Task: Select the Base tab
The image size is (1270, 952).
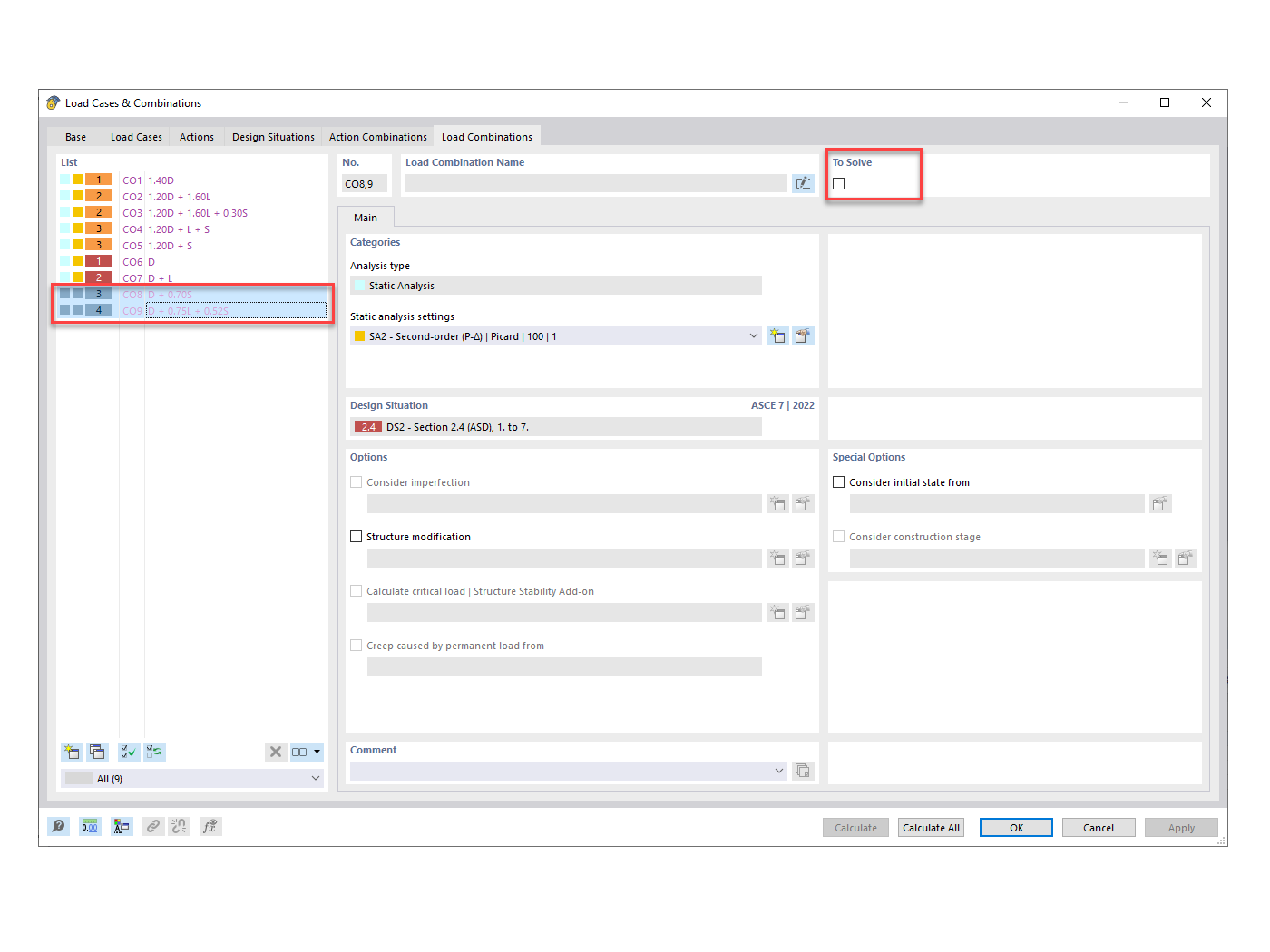Action: [76, 137]
